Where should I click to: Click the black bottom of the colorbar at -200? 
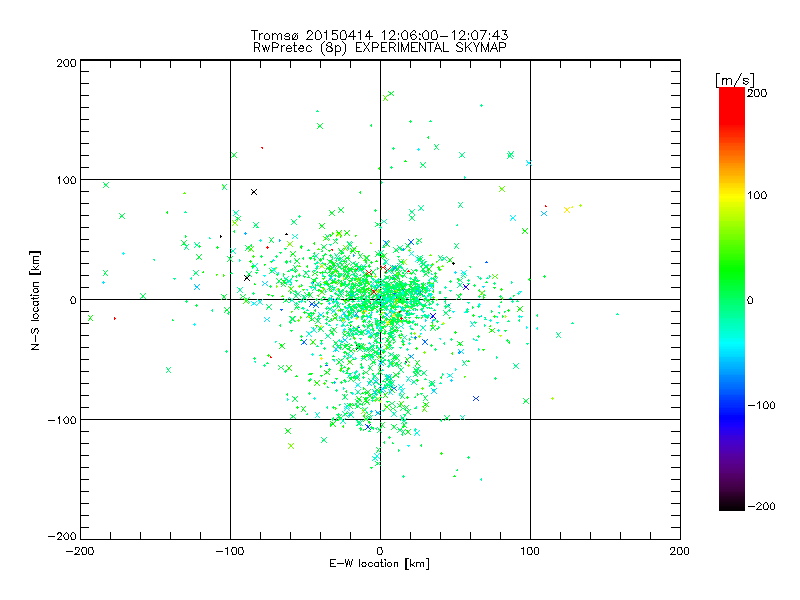732,505
